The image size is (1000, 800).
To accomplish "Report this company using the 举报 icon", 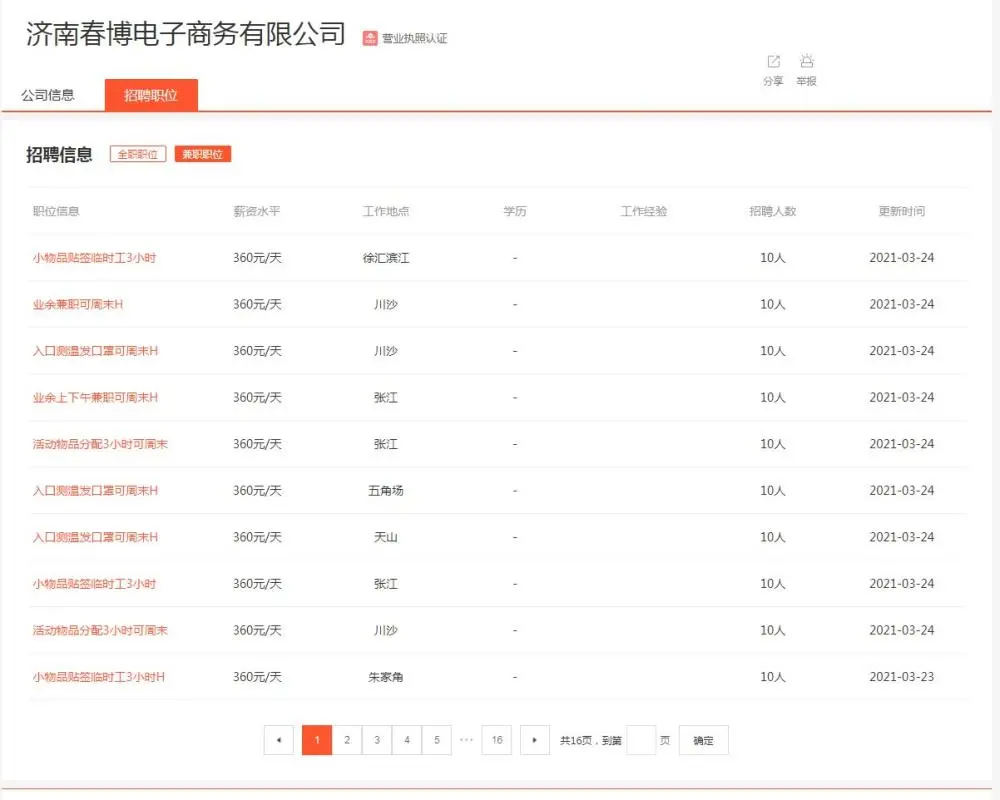I will click(x=807, y=68).
